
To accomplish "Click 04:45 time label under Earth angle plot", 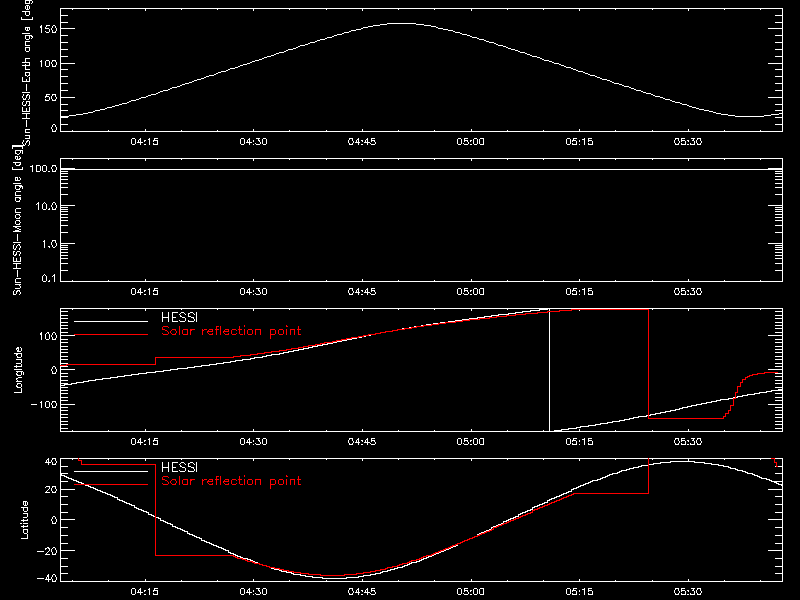I will coord(362,141).
